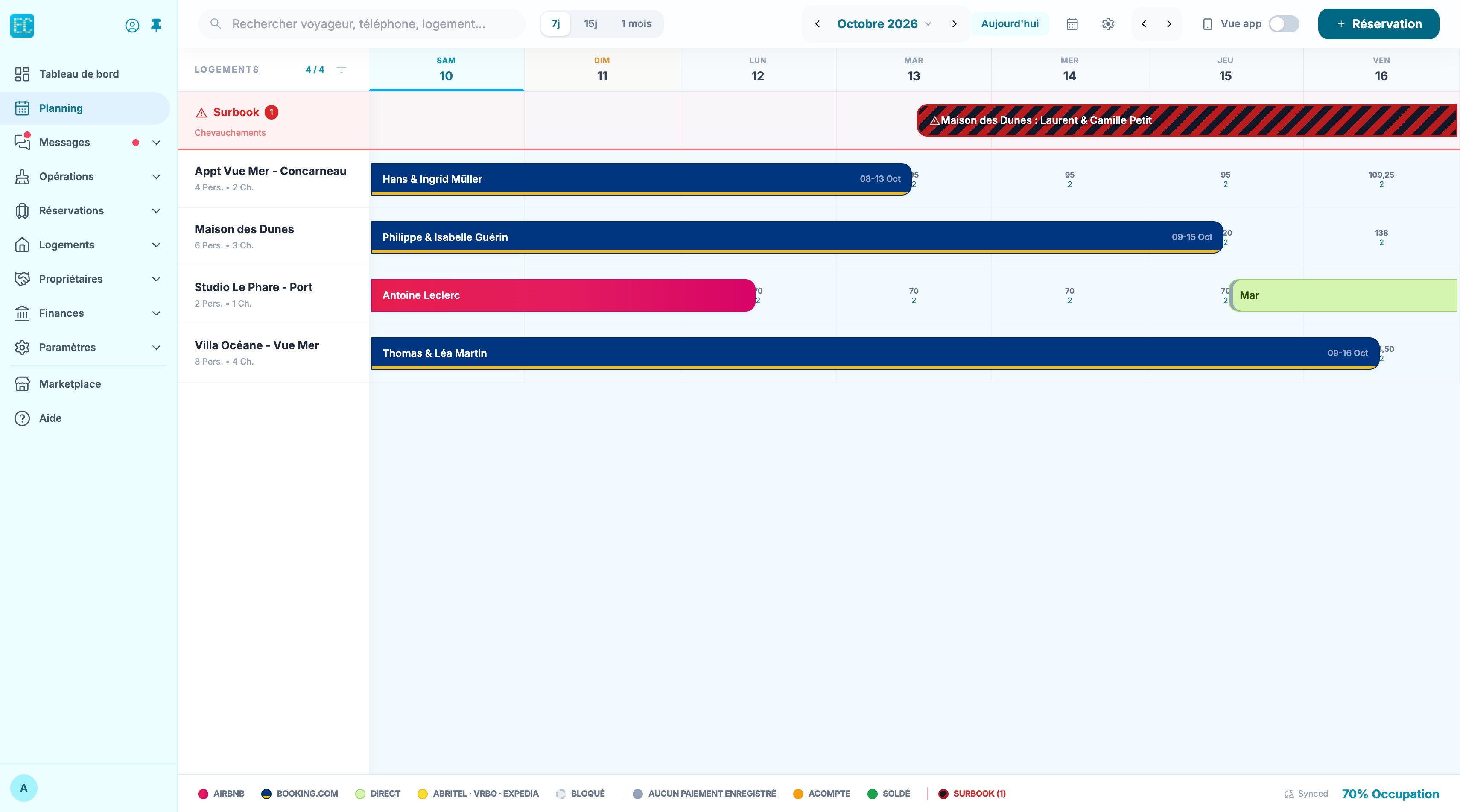
Task: Click the Soldé green legend dot
Action: coord(872,794)
